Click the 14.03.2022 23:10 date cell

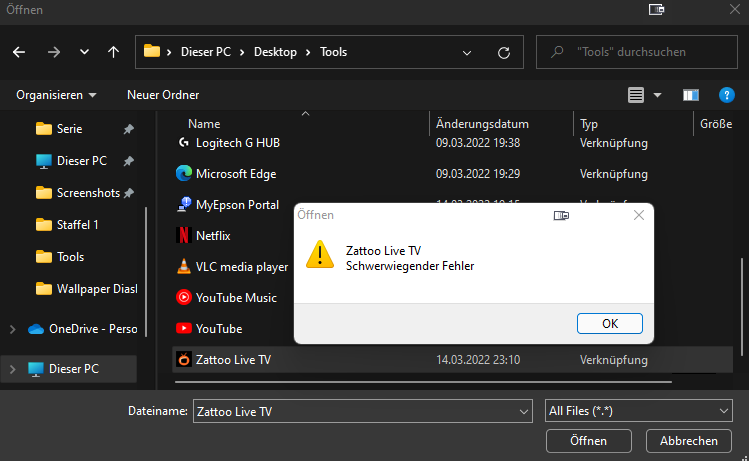pos(478,360)
